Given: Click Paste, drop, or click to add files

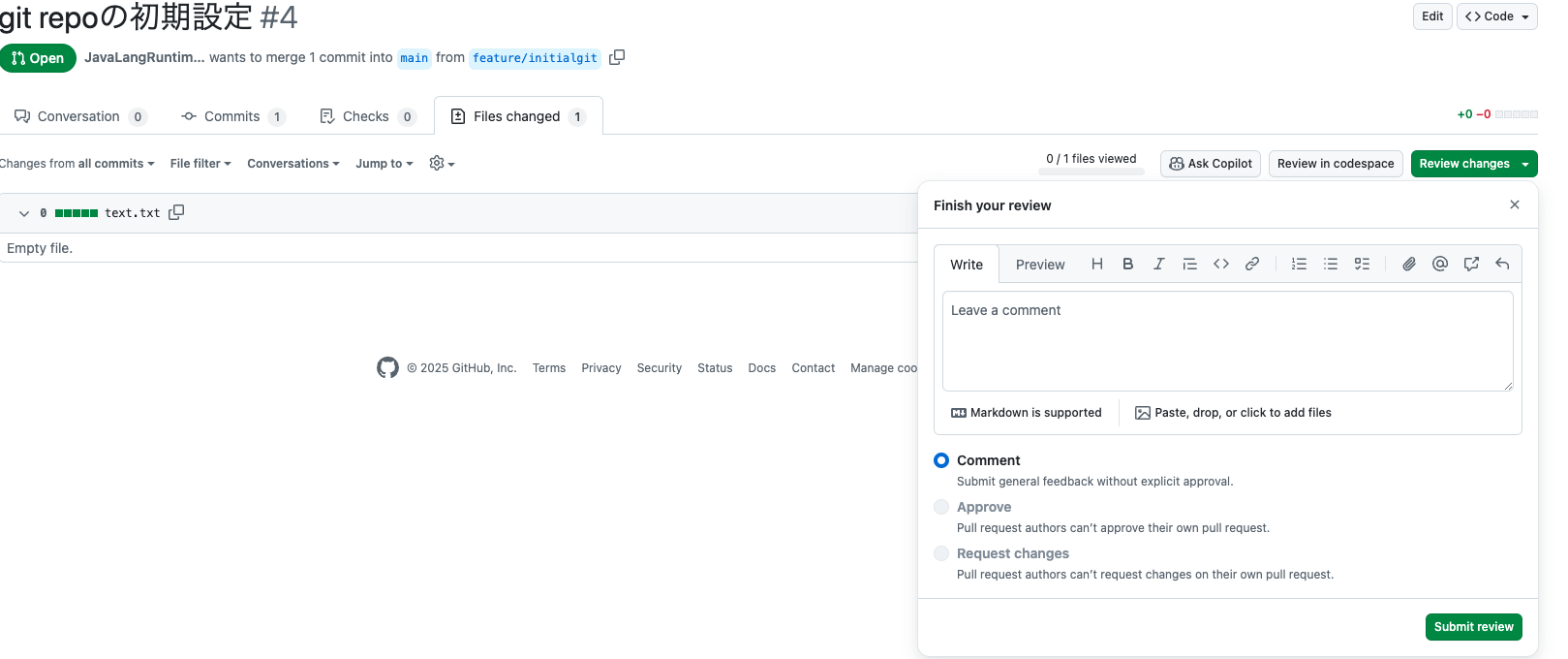Looking at the screenshot, I should pos(1233,413).
